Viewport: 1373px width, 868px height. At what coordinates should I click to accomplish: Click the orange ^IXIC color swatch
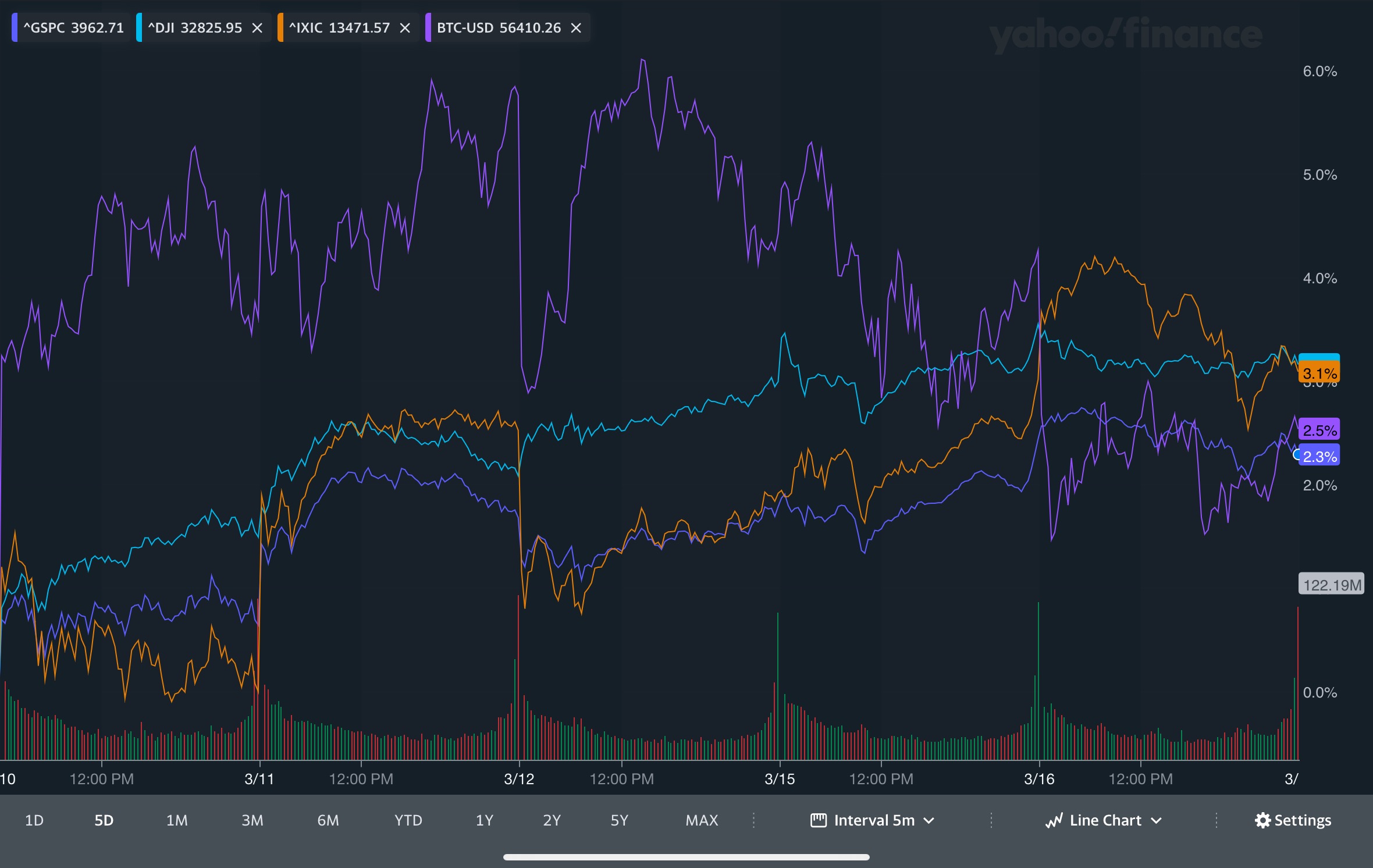pyautogui.click(x=280, y=28)
